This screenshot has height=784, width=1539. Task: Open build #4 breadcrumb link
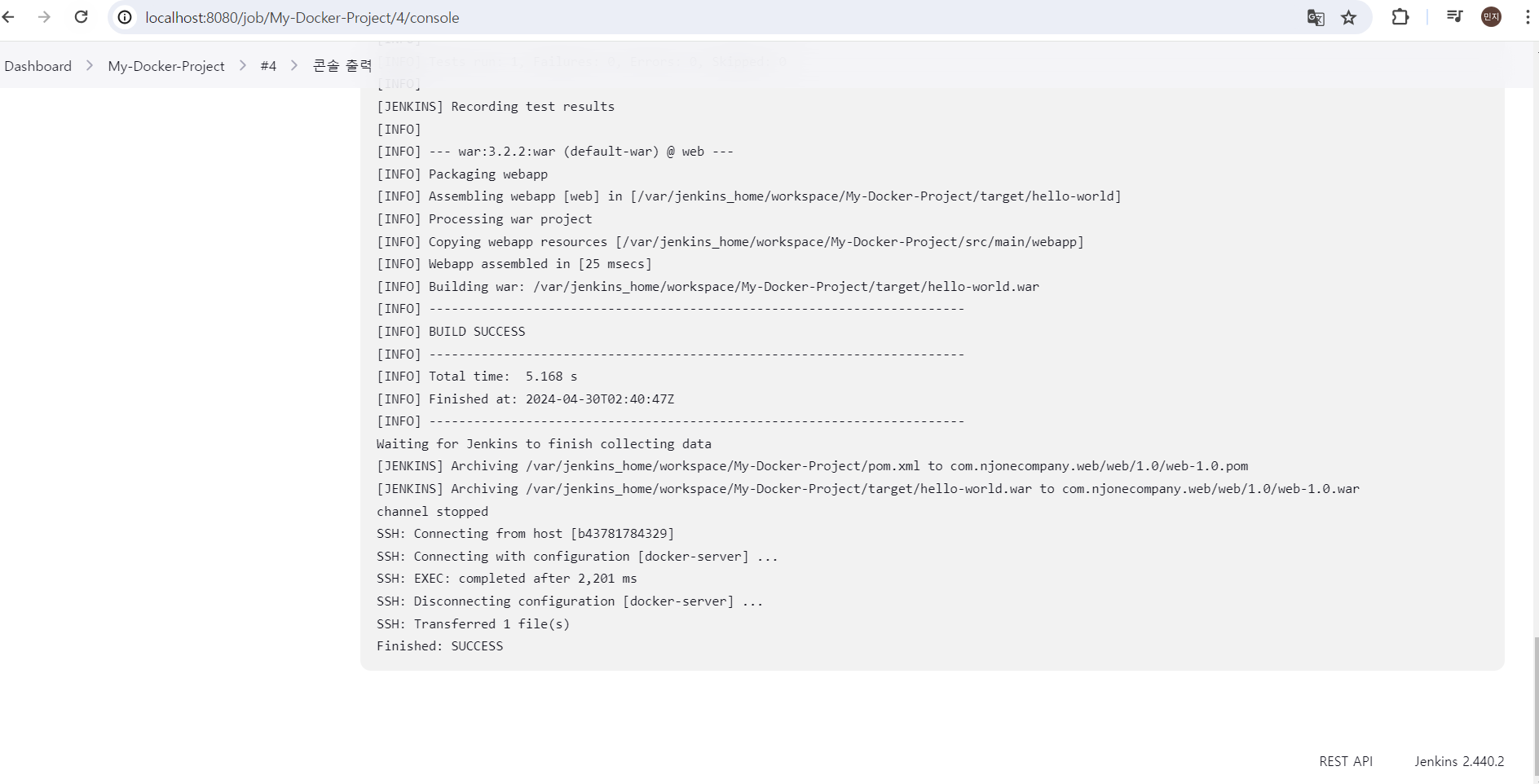click(268, 66)
